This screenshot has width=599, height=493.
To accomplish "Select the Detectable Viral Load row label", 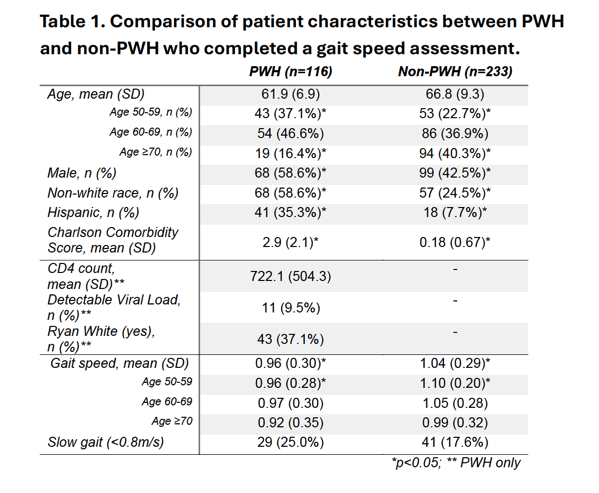I will (x=114, y=307).
